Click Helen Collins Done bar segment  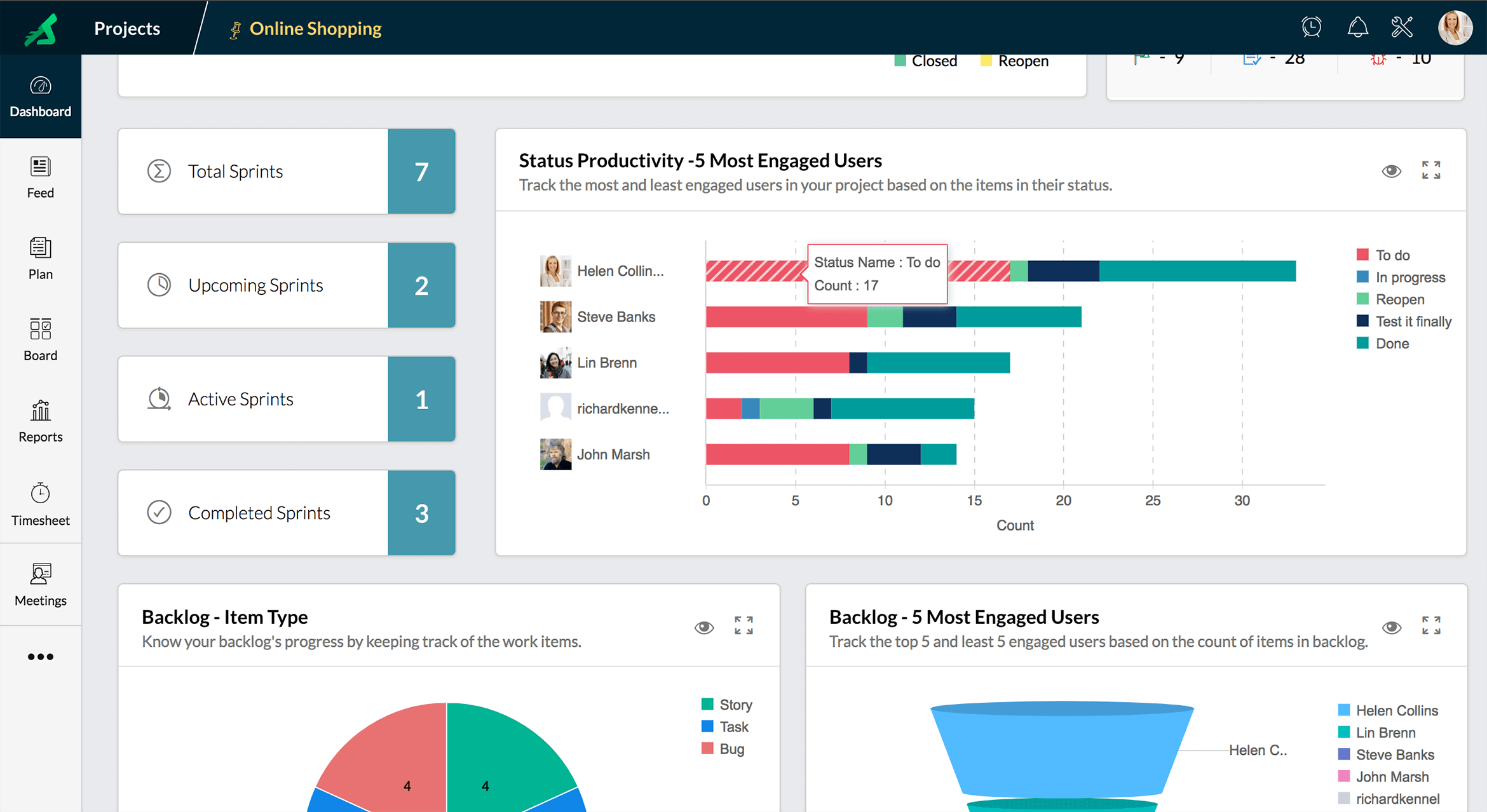point(1197,271)
